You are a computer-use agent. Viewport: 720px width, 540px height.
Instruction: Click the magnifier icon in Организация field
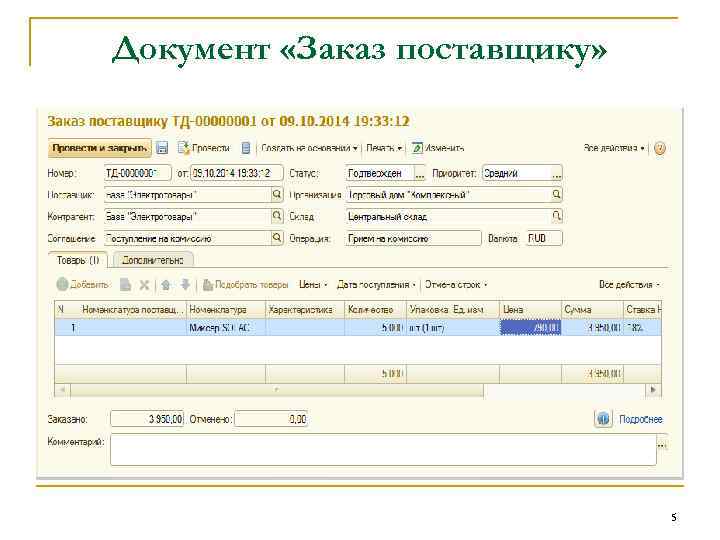pos(557,195)
